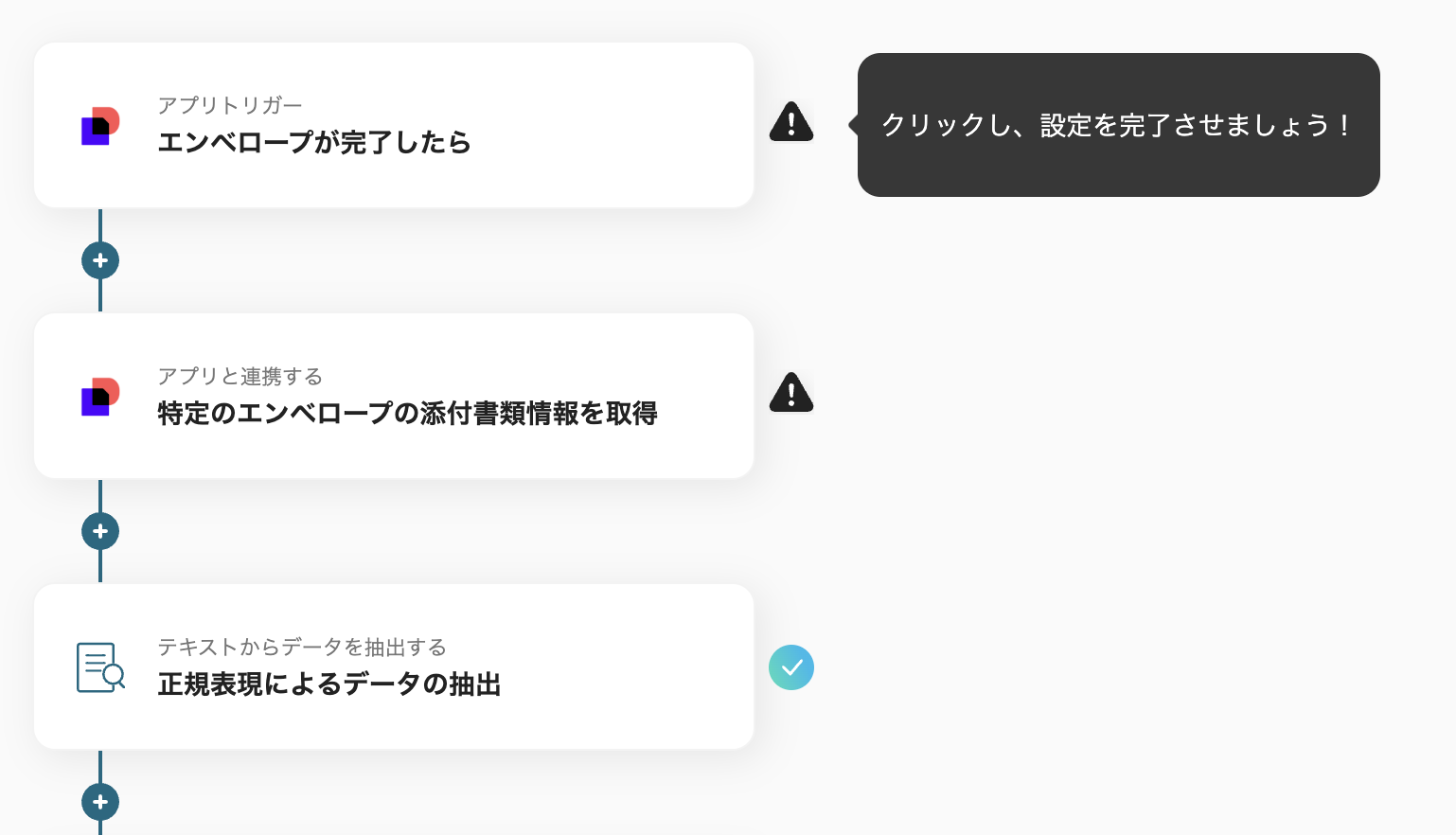This screenshot has width=1456, height=835.
Task: Insert a step after 特定のエンベロープの添付書類情報を取得
Action: point(100,531)
